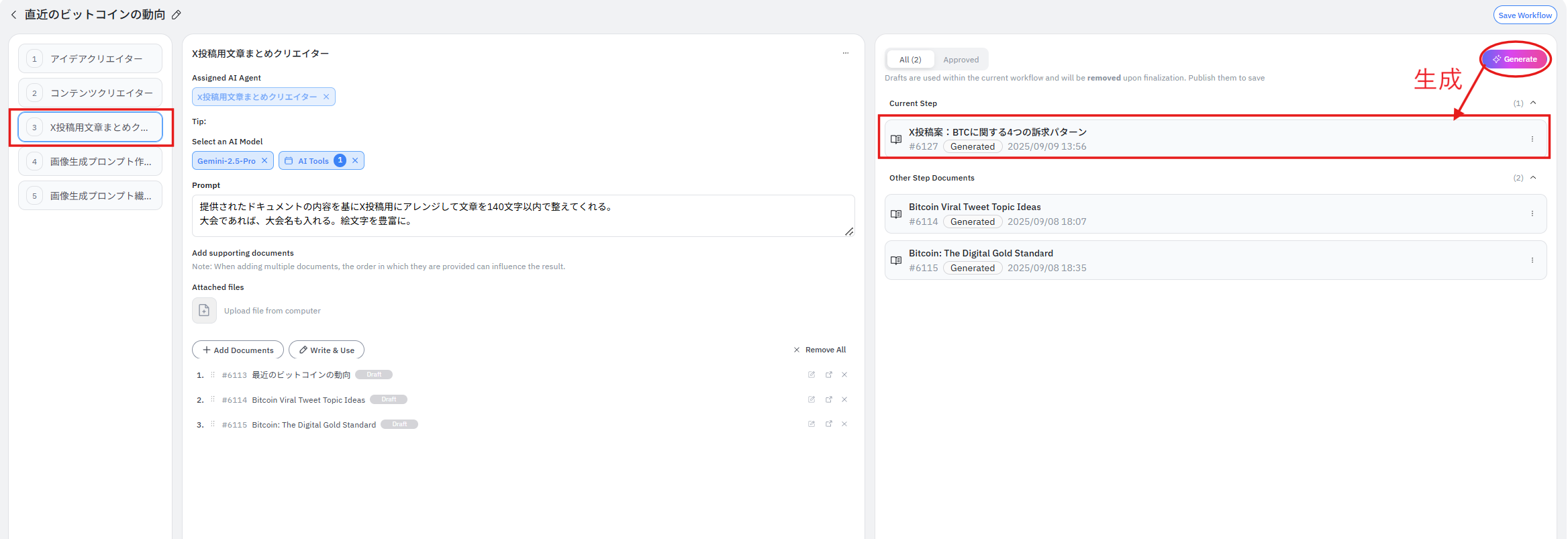Screen dimensions: 1568x539
Task: Open three-dot menu for document #6127
Action: coord(1532,139)
